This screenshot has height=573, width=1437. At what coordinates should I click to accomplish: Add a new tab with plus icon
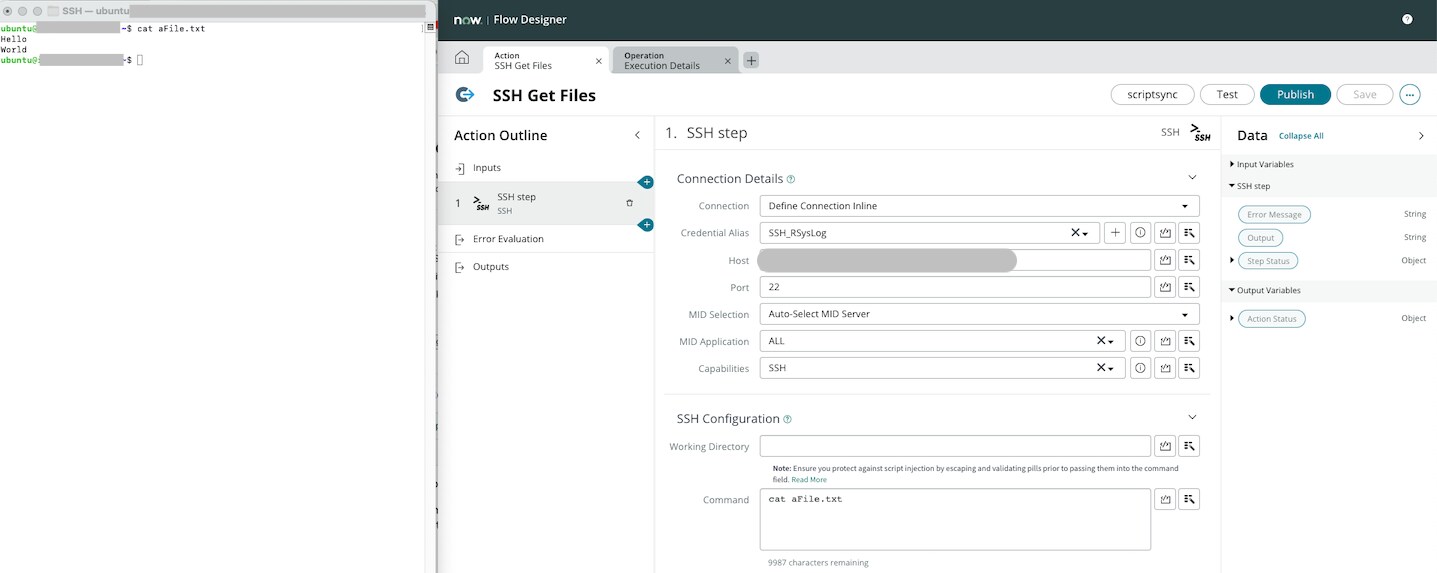pos(751,60)
